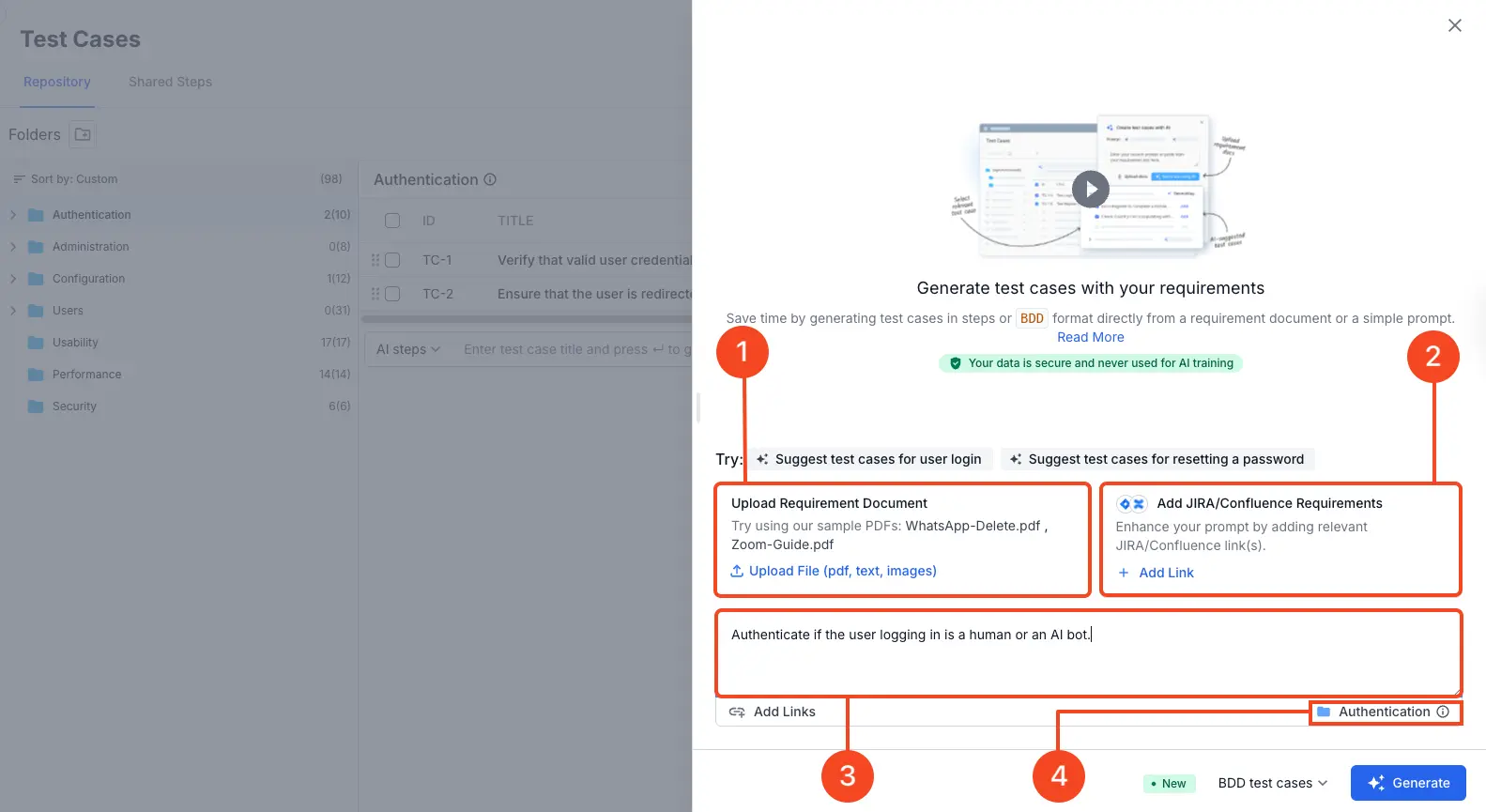Play the test case generation demo video
This screenshot has height=812, width=1486.
(x=1090, y=190)
